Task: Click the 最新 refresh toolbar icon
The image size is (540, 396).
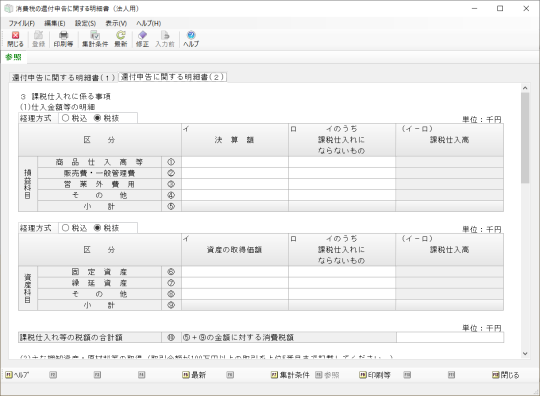Action: coord(121,39)
